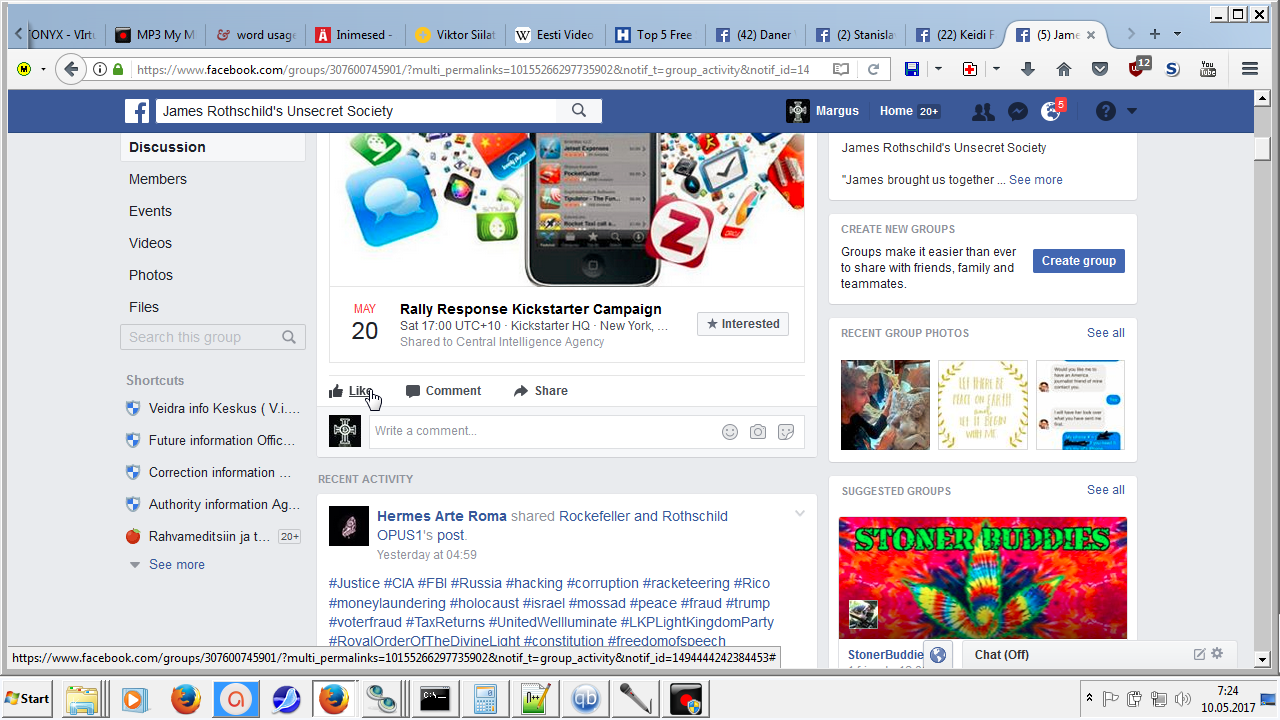Click the Create group button
This screenshot has width=1280, height=720.
click(1079, 261)
